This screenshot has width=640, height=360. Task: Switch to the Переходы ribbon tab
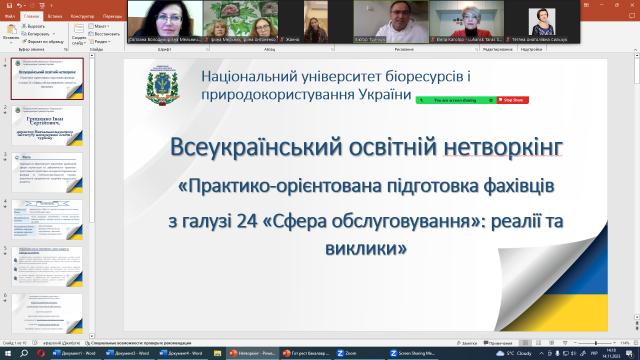coord(112,16)
